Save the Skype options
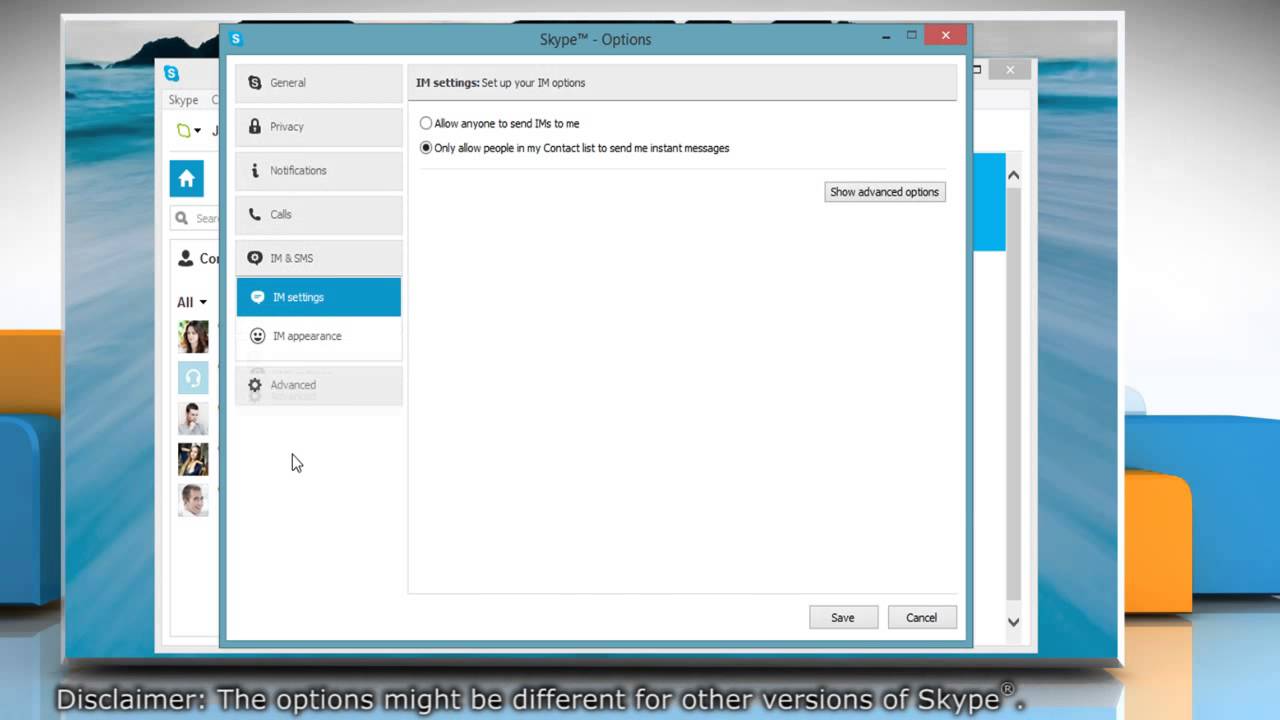 (843, 617)
